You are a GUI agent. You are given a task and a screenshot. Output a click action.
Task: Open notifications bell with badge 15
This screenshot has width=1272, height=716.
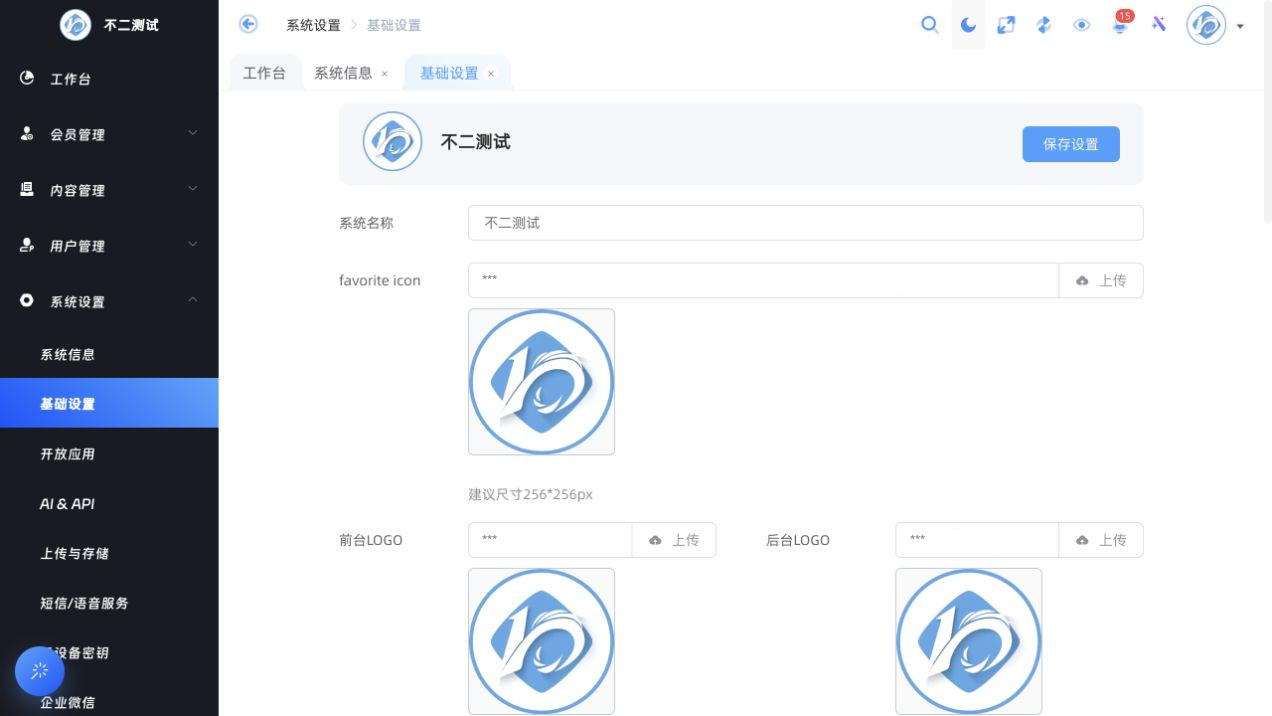tap(1121, 24)
